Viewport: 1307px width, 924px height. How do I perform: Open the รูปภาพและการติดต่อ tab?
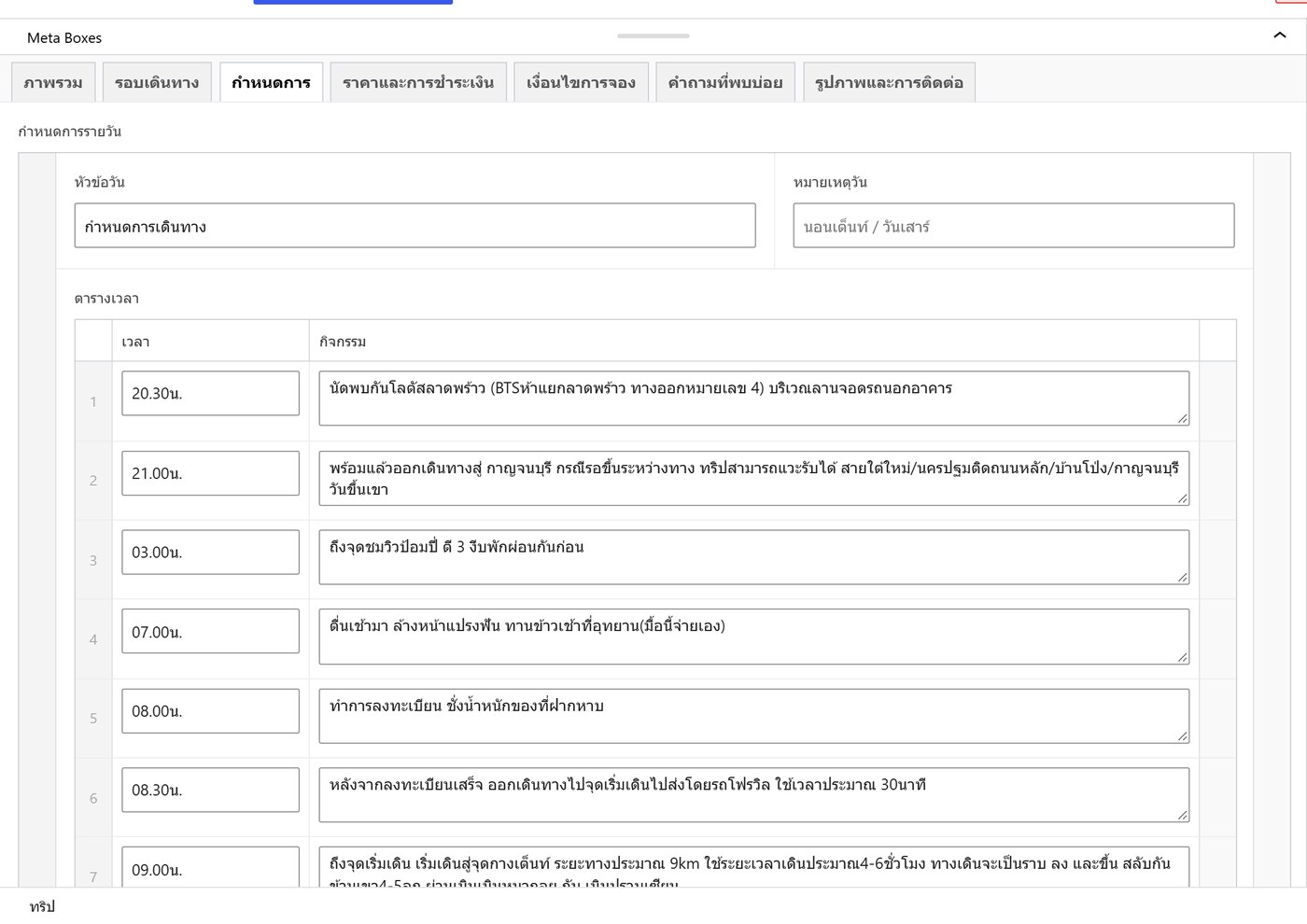(889, 82)
